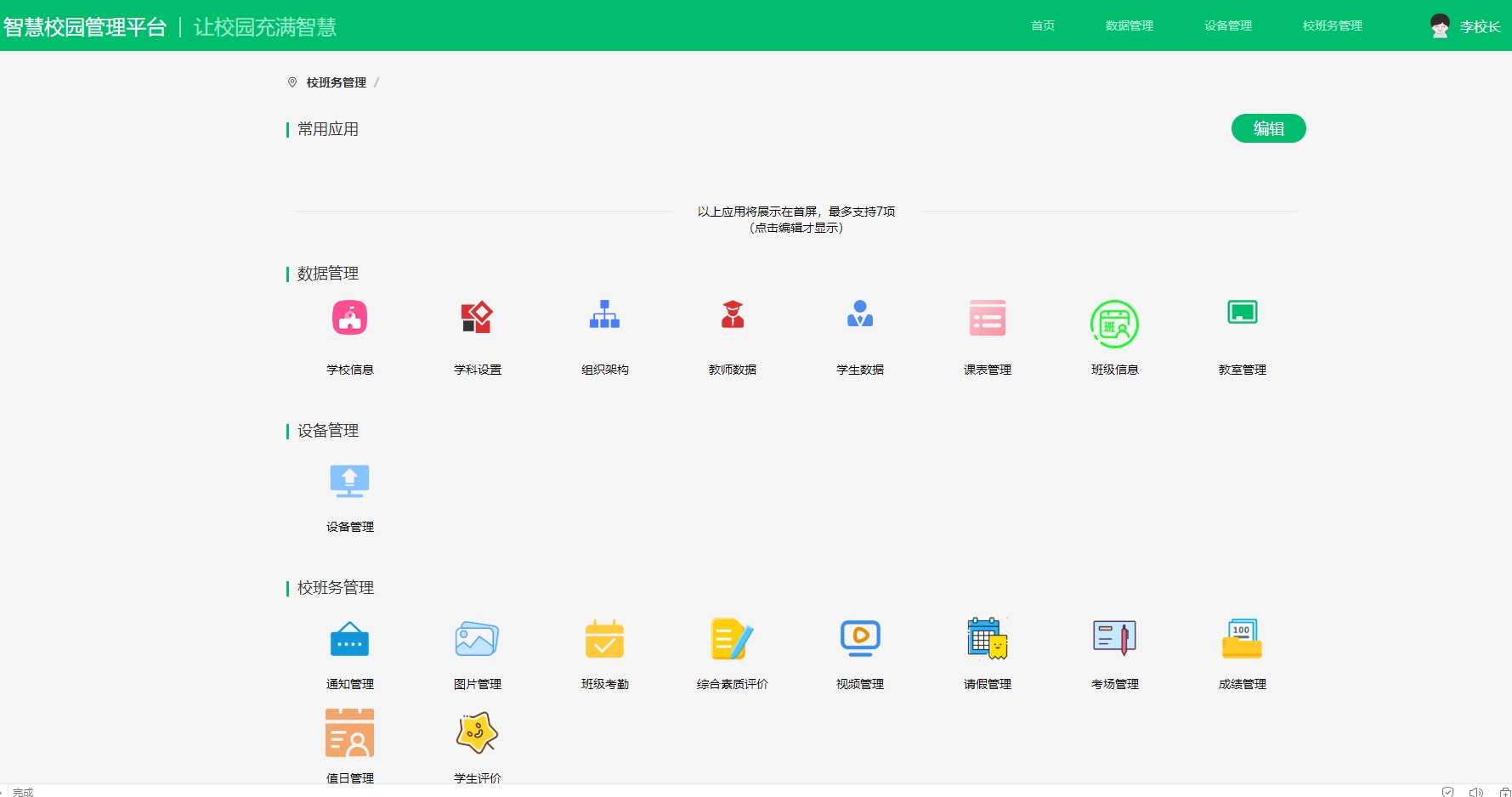Click the 班级考勤 label
Screen dimensions: 1512x797
[605, 684]
